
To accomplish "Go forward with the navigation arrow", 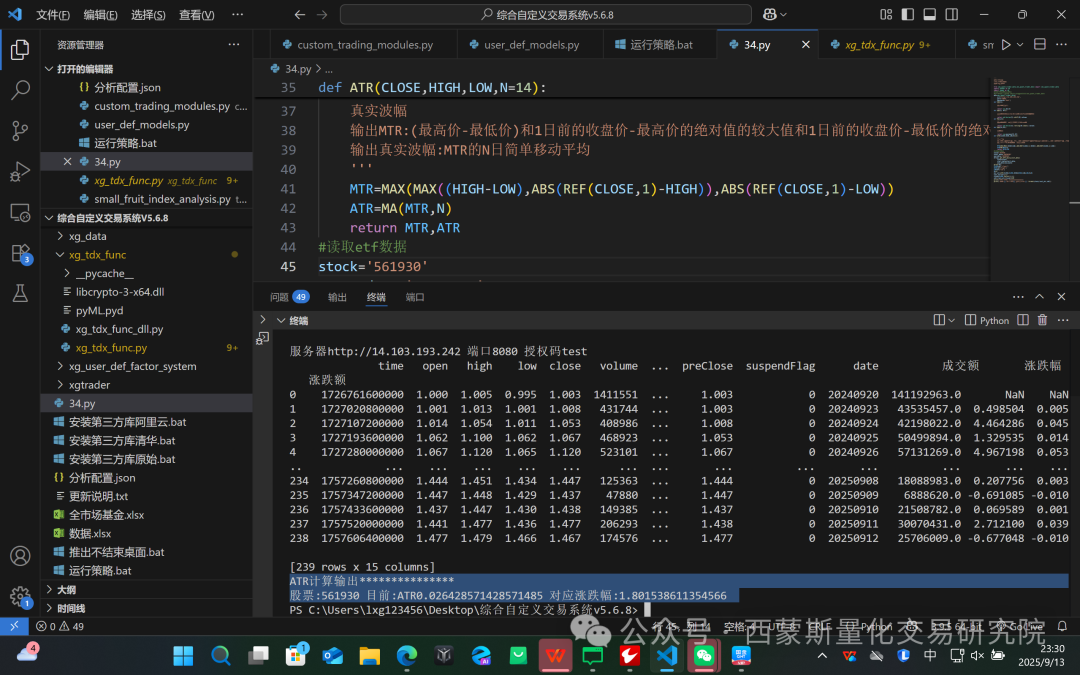I will click(322, 14).
